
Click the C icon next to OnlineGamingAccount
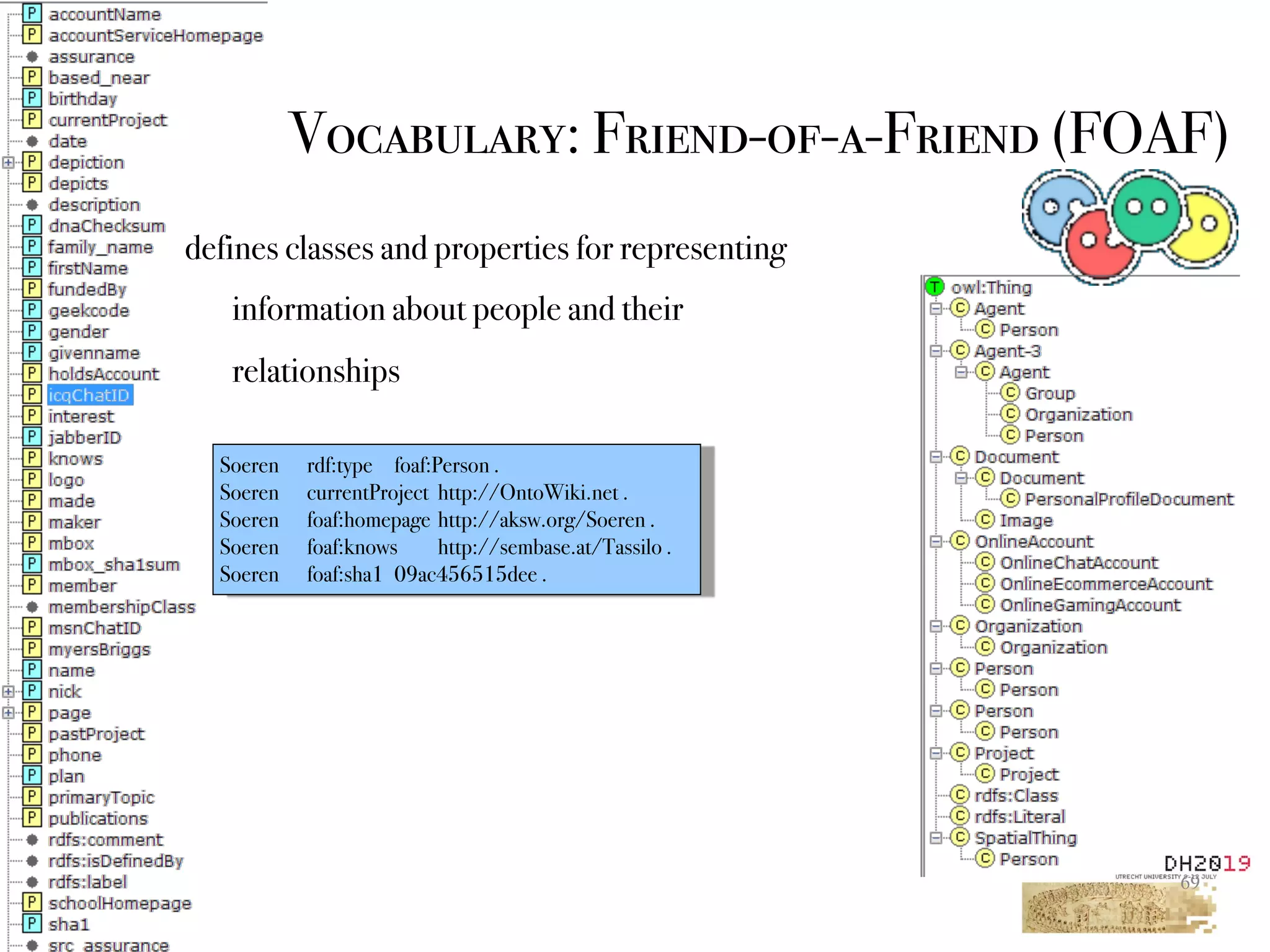coord(985,604)
